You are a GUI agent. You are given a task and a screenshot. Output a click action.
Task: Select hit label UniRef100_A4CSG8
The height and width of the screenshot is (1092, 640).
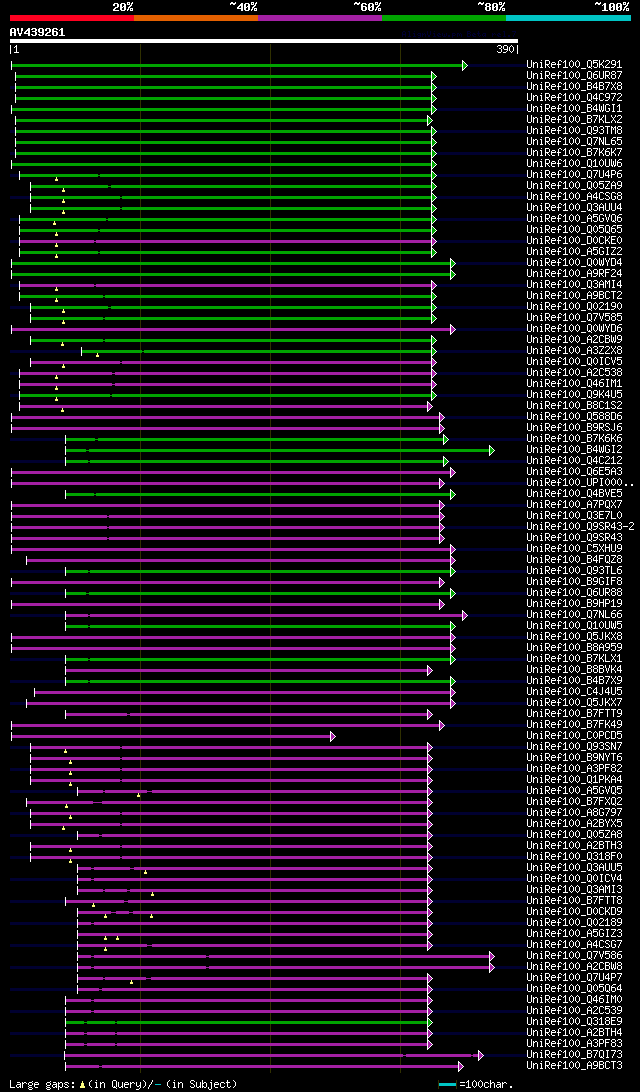point(575,196)
